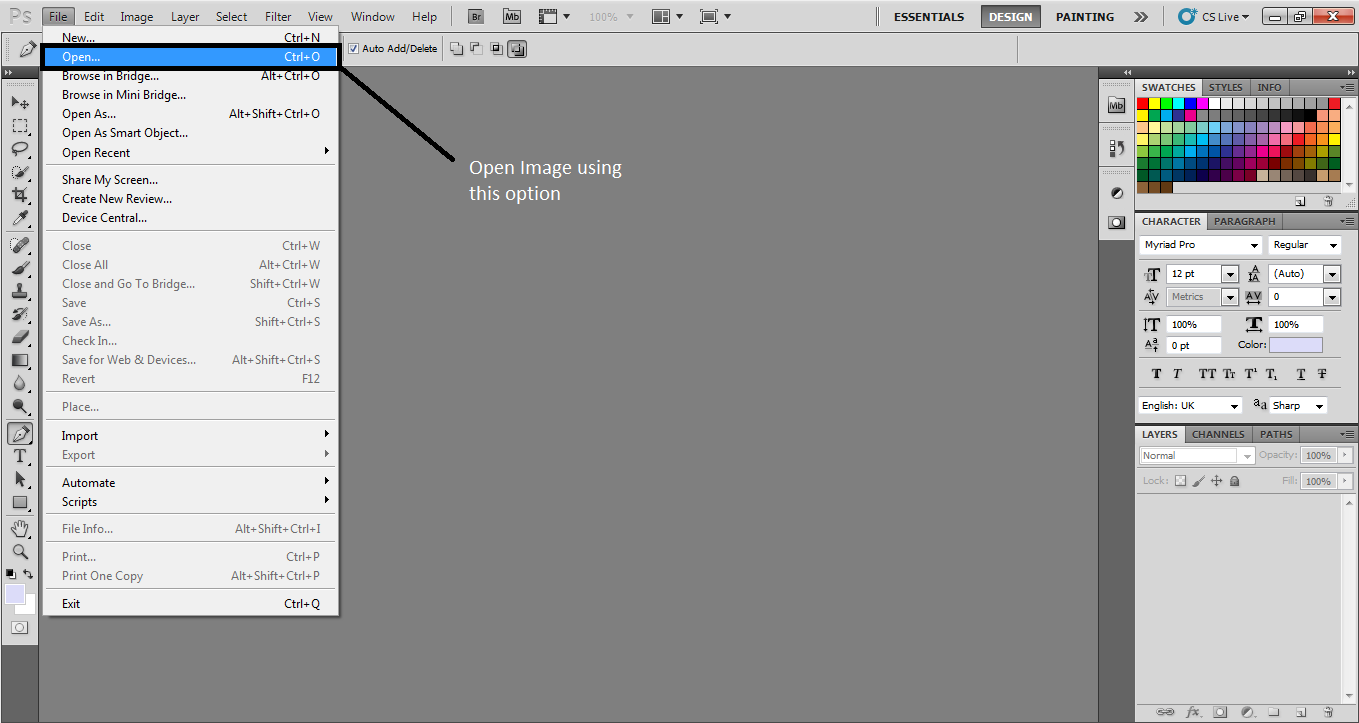Select the Eraser tool
The image size is (1359, 723).
(20, 337)
